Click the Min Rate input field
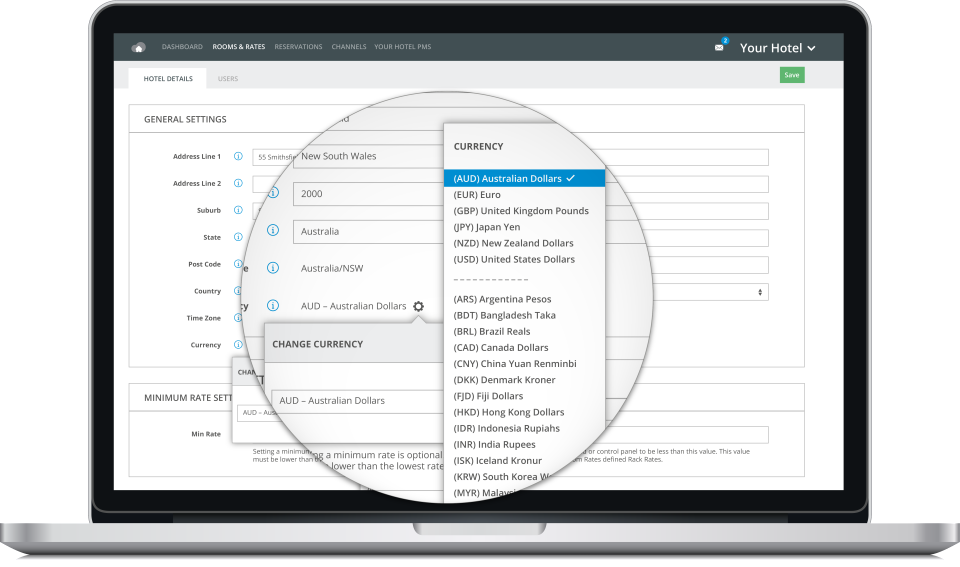This screenshot has height=567, width=960. tap(687, 435)
